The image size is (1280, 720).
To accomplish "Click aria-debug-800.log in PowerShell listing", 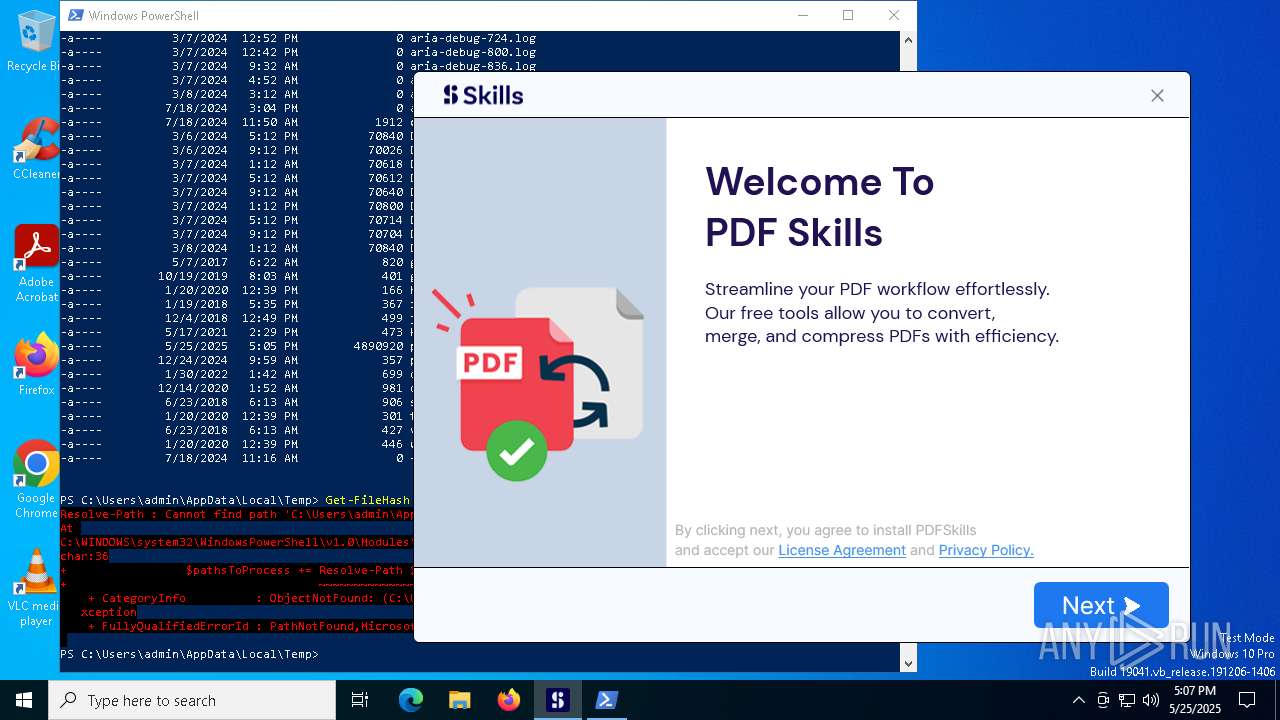I will click(x=473, y=52).
